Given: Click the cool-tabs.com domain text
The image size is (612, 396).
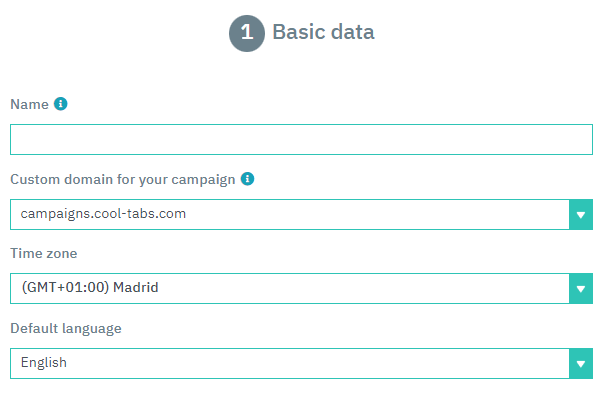Looking at the screenshot, I should pos(140,213).
